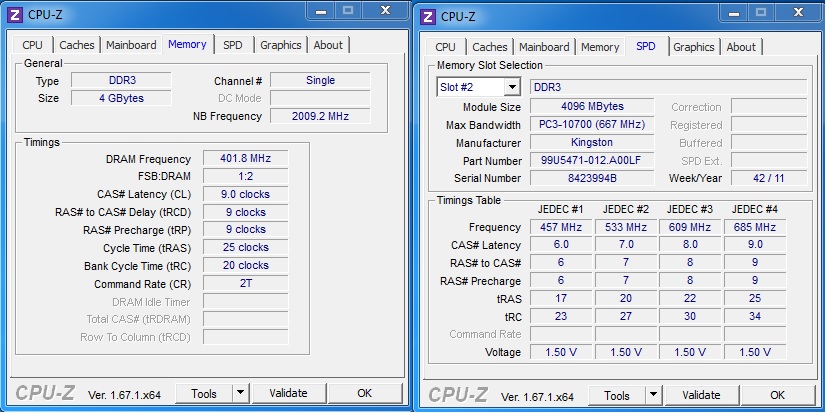Switch to the Mainboard tab in the left window
This screenshot has width=828, height=413.
131,45
